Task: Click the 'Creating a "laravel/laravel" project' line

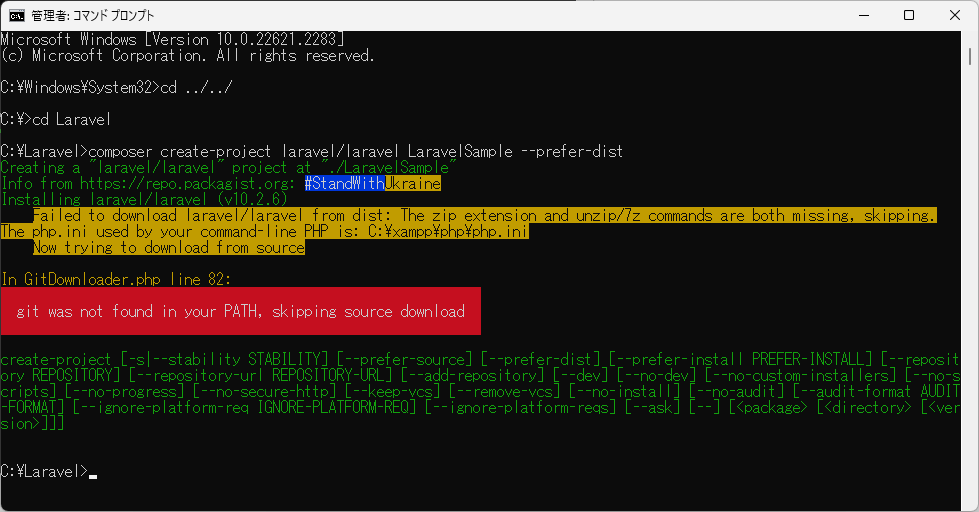Action: 229,167
